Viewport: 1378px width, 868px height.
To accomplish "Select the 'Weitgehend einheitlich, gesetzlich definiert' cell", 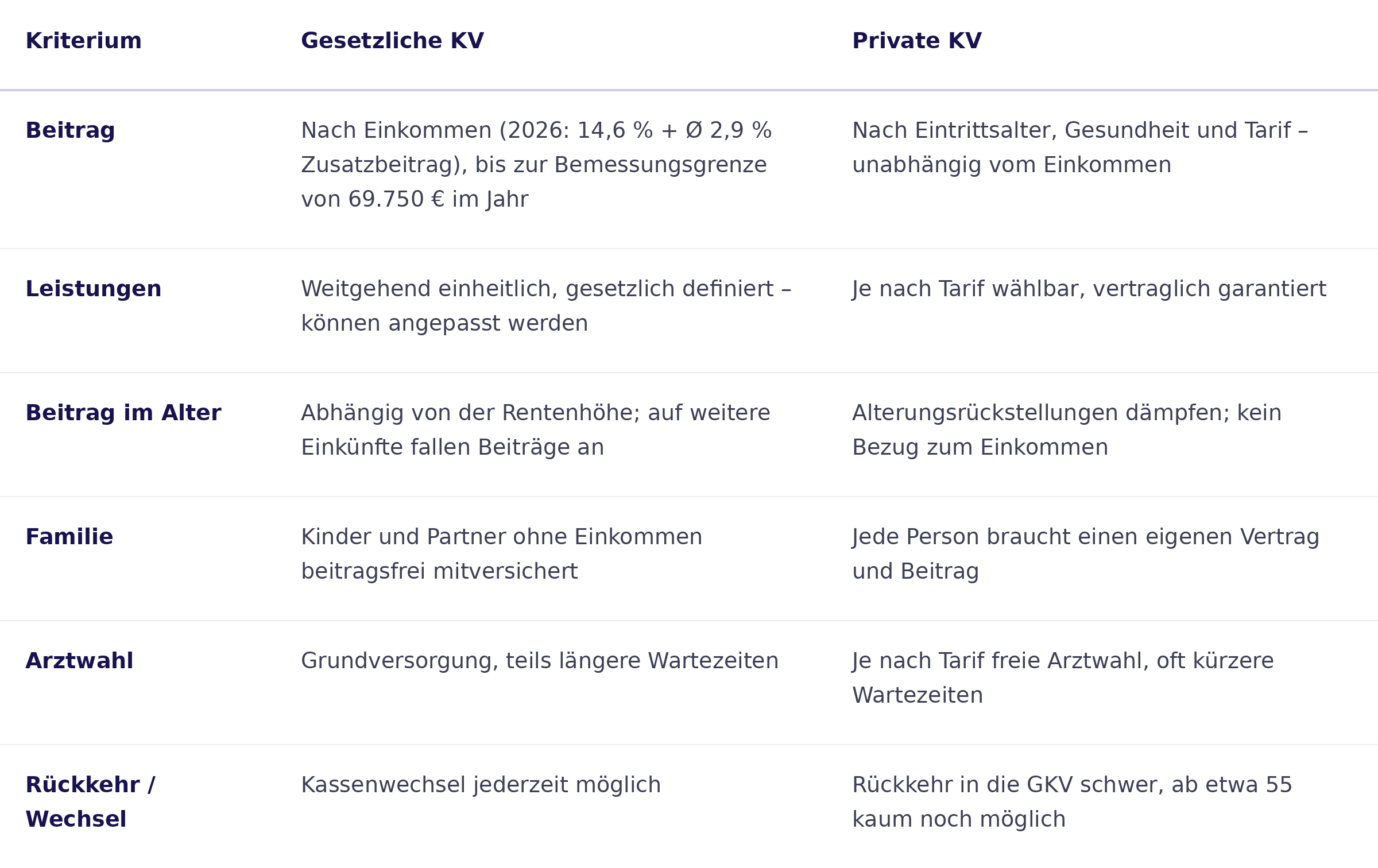I will pos(546,306).
